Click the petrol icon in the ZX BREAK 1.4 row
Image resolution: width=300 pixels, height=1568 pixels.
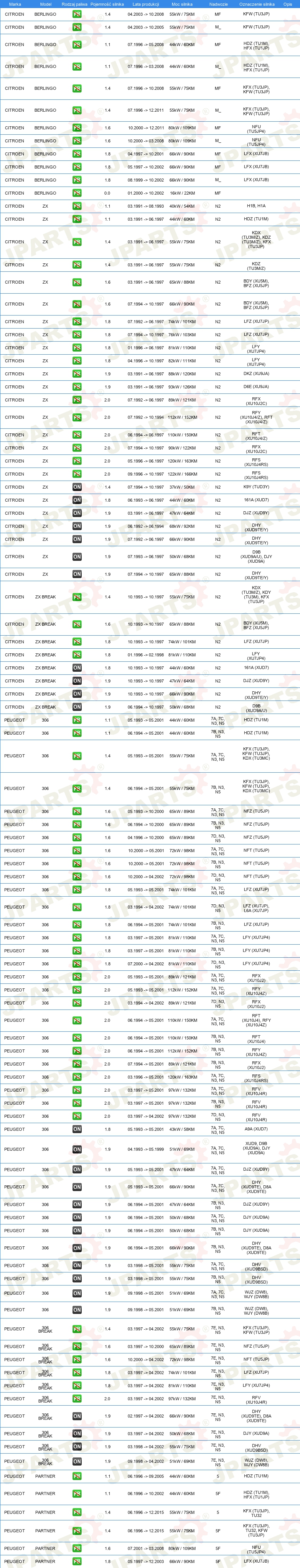(77, 597)
